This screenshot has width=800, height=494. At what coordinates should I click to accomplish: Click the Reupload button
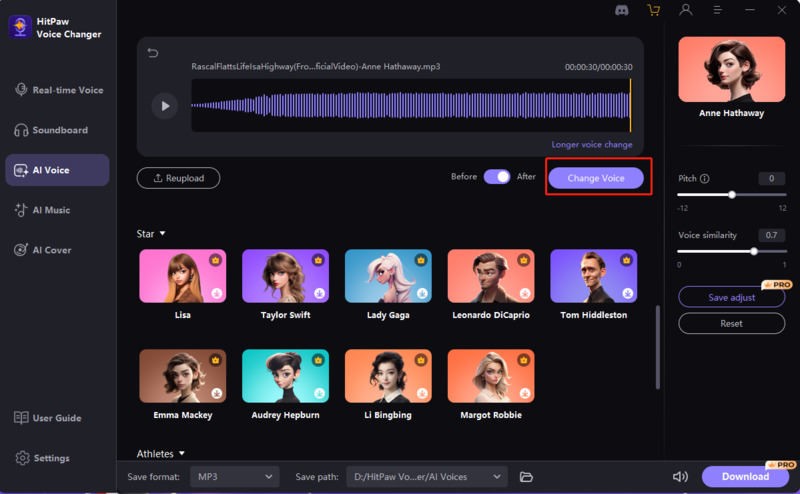tap(178, 178)
